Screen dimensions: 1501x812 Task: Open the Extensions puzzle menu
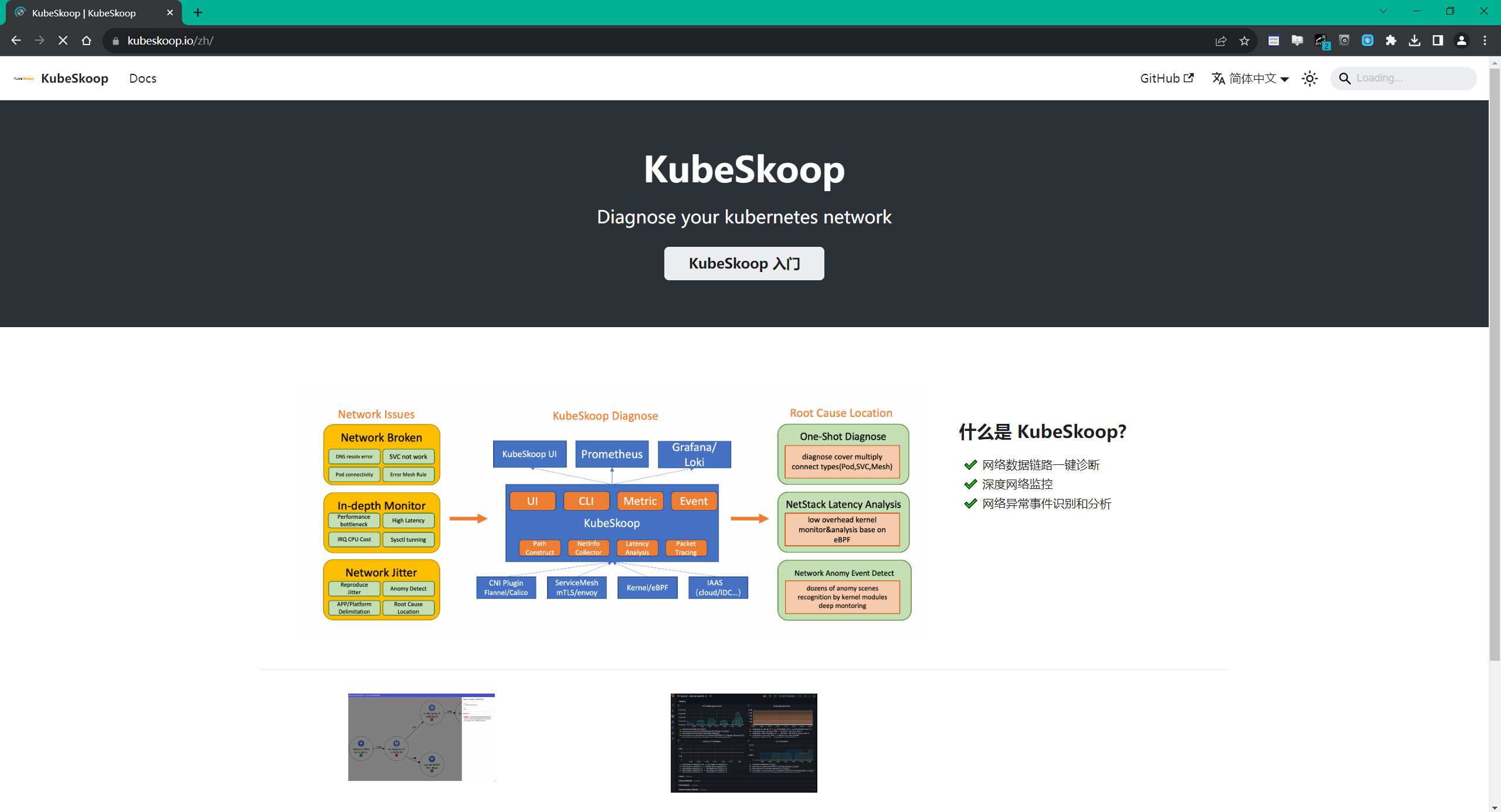[x=1391, y=40]
